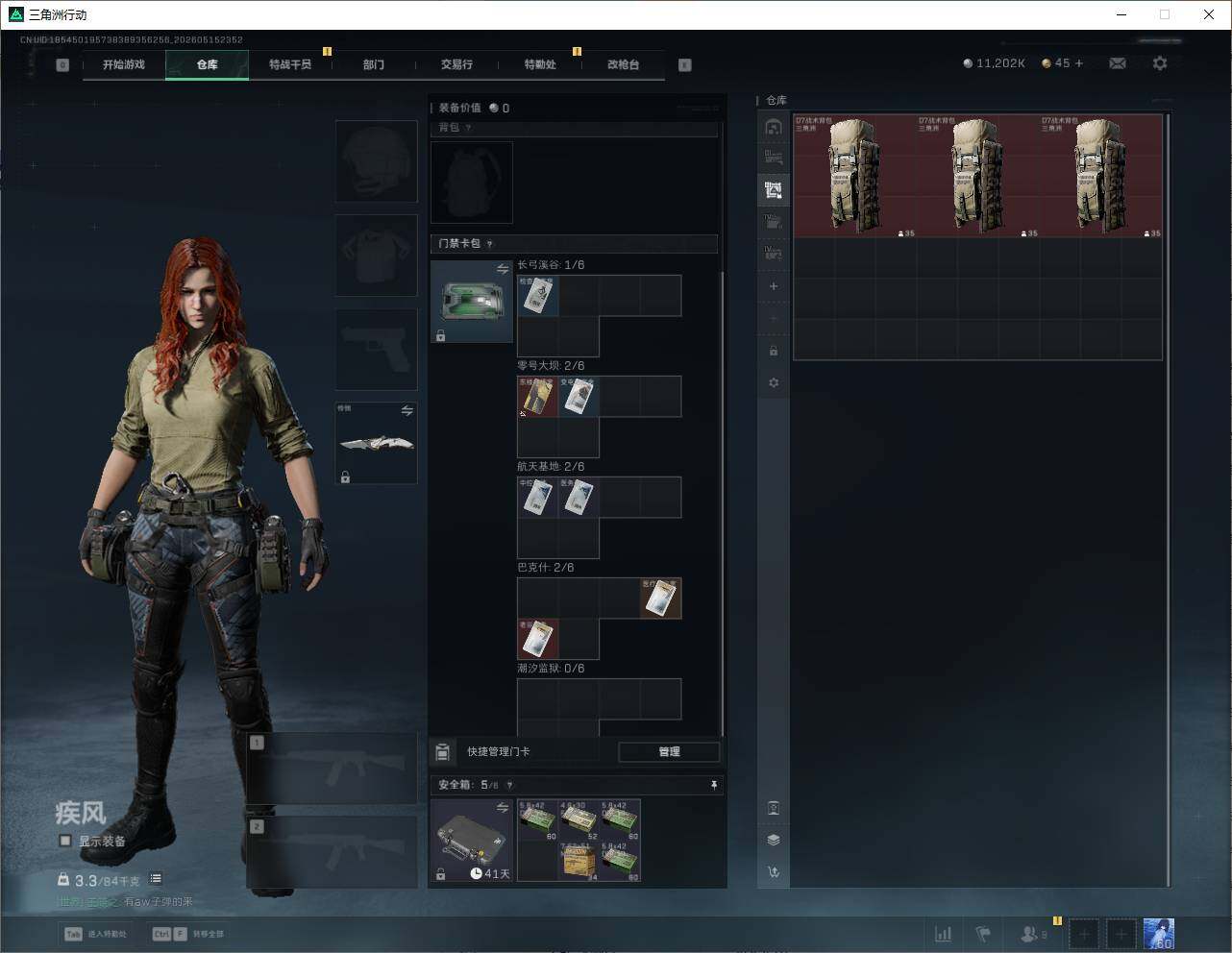Image resolution: width=1232 pixels, height=953 pixels.
Task: Click the empty helmet equipment slot
Action: pos(377,161)
